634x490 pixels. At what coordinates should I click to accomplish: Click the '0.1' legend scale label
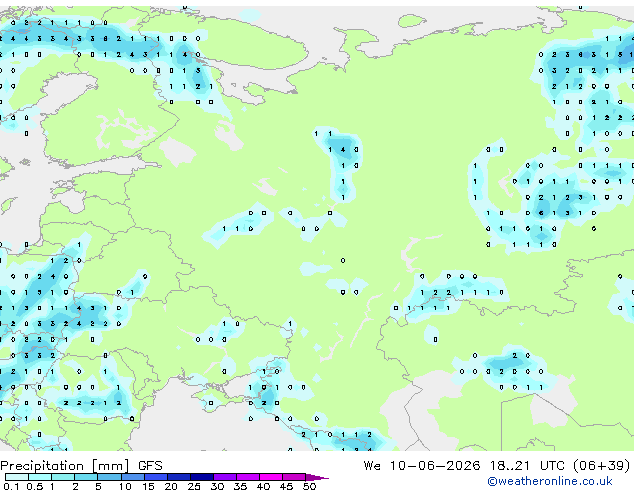12,486
